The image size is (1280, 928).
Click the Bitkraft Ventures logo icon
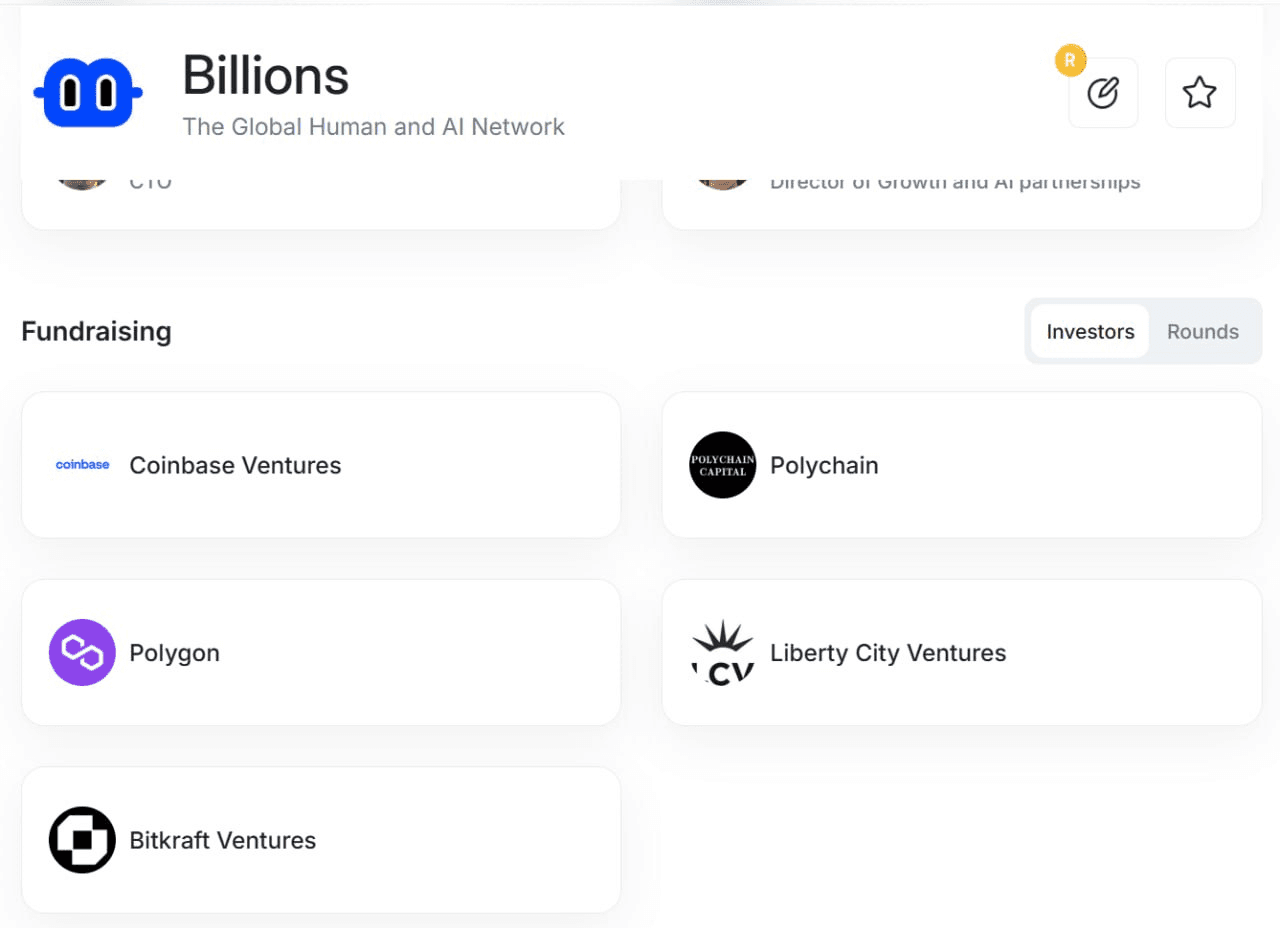coord(82,840)
